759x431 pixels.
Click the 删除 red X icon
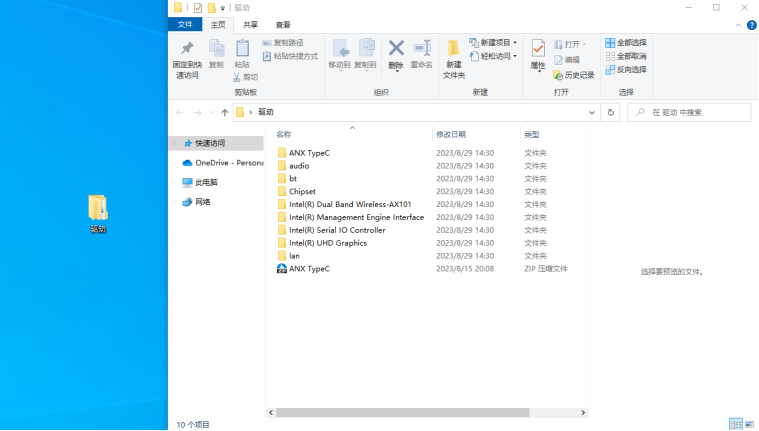pos(396,48)
